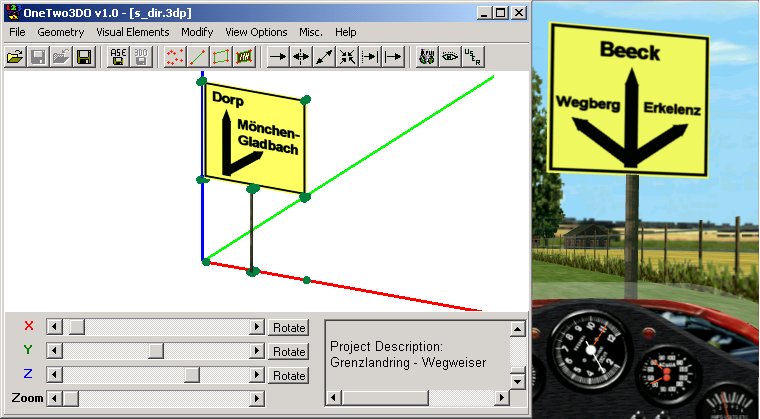The height and width of the screenshot is (419, 760).
Task: Click the description box's right scroll arrow
Action: [502, 398]
